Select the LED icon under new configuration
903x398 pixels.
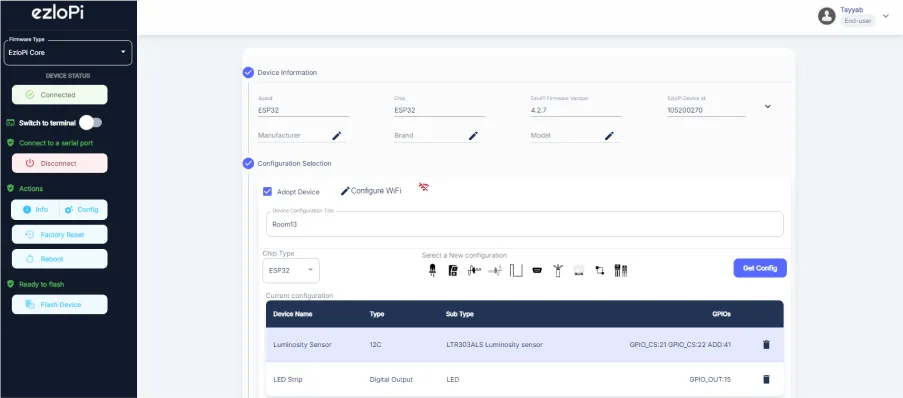tap(432, 270)
